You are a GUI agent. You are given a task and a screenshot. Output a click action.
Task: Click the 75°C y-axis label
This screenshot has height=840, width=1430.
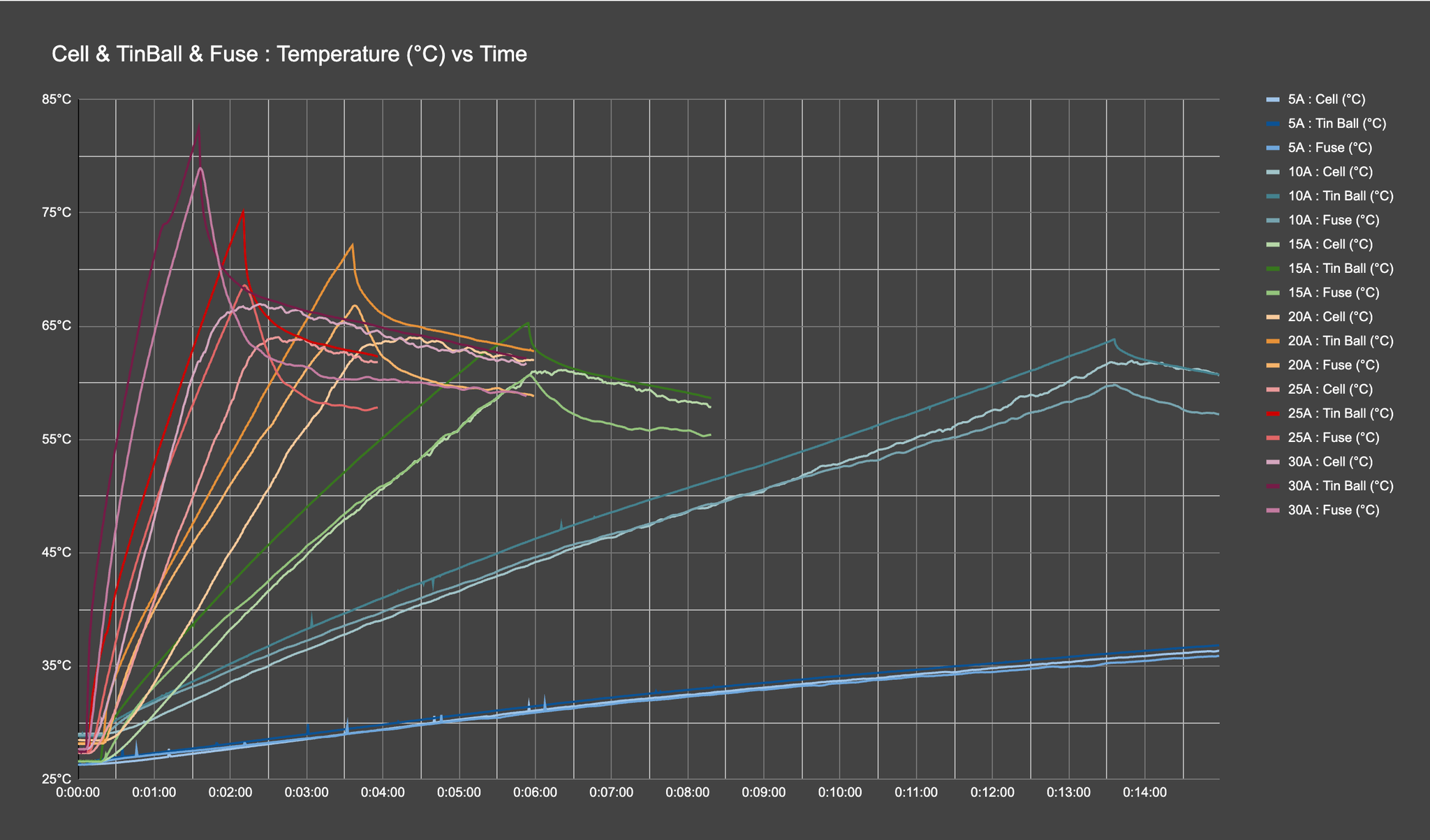(57, 213)
